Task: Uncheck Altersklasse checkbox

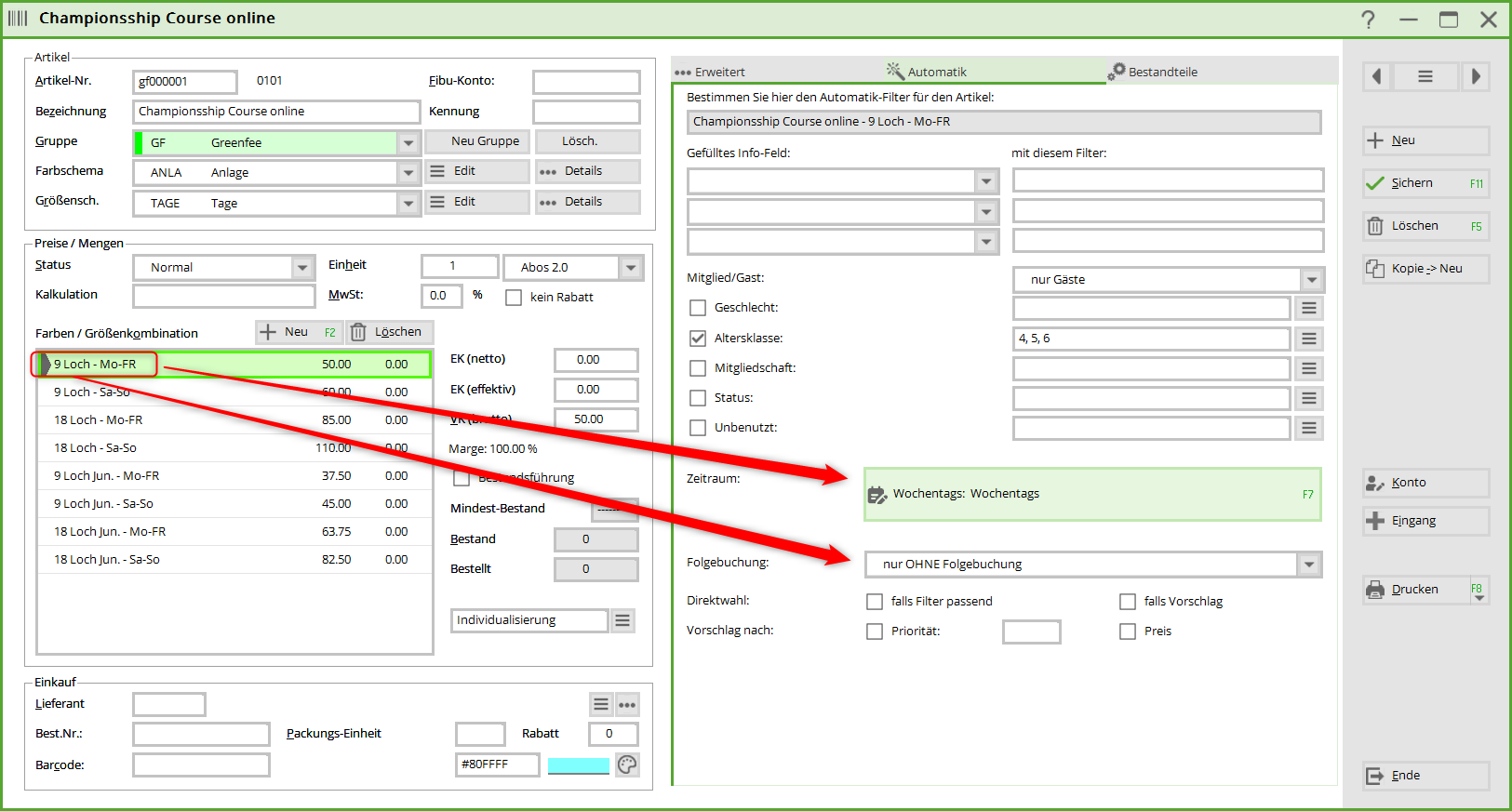Action: coord(698,339)
